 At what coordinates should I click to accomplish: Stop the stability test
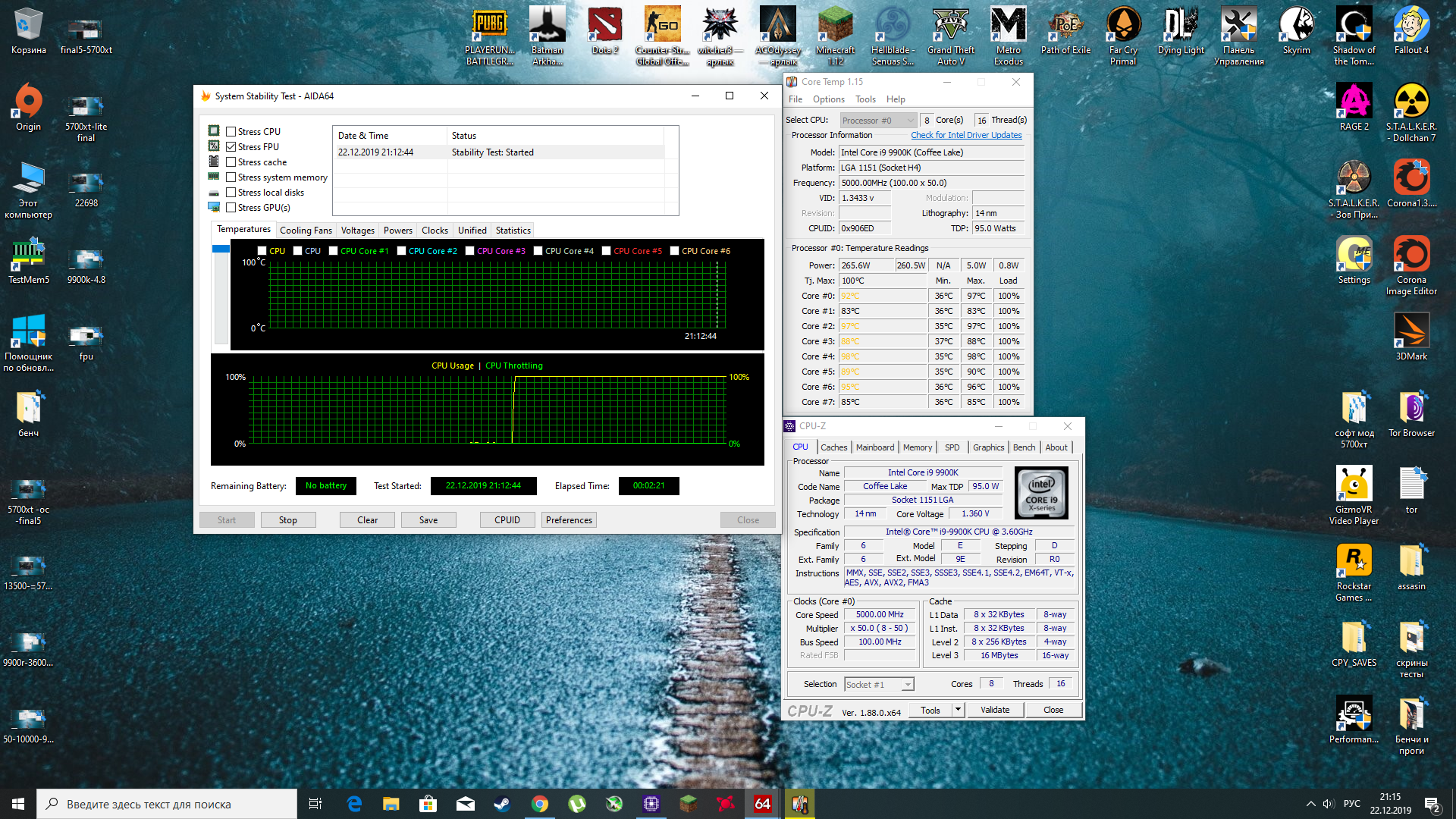[287, 520]
